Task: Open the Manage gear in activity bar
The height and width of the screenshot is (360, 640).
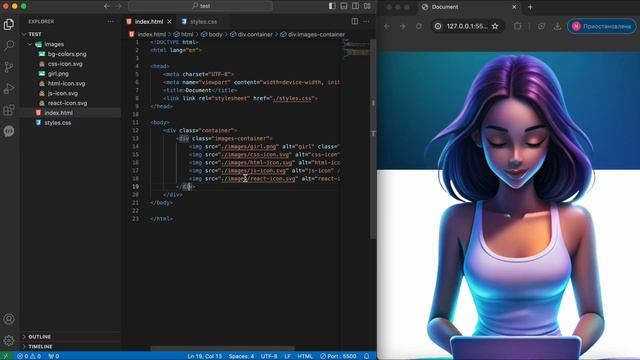Action: (9, 340)
